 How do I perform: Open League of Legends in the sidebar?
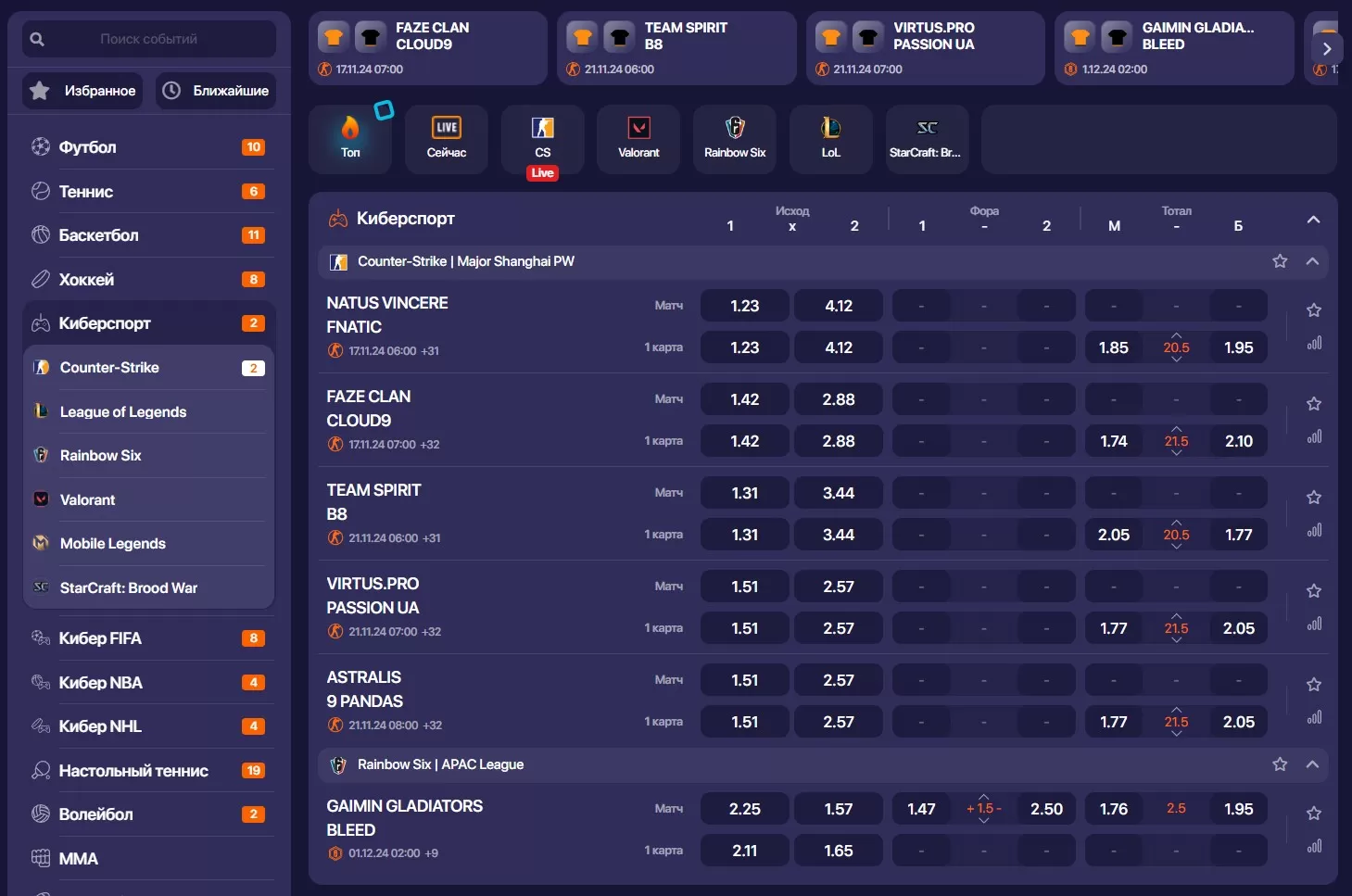(123, 411)
